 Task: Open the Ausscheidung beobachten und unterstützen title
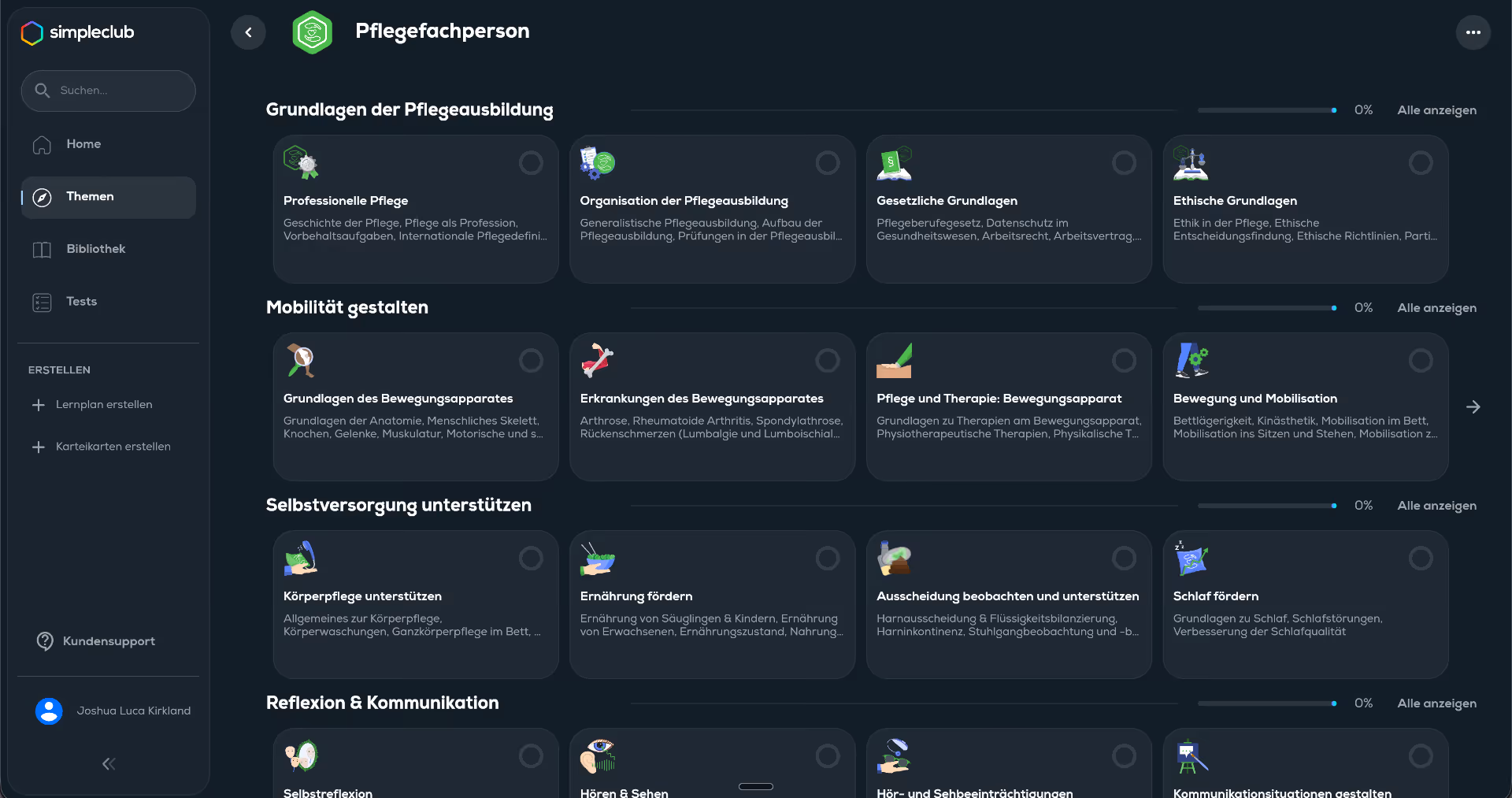(x=1008, y=596)
